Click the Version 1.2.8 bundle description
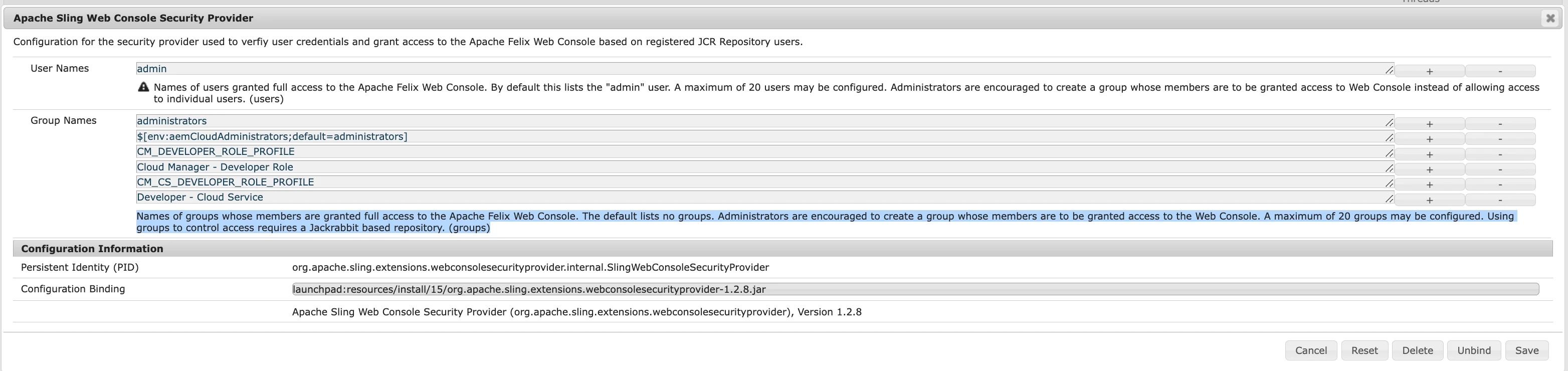Image resolution: width=1568 pixels, height=371 pixels. click(576, 312)
